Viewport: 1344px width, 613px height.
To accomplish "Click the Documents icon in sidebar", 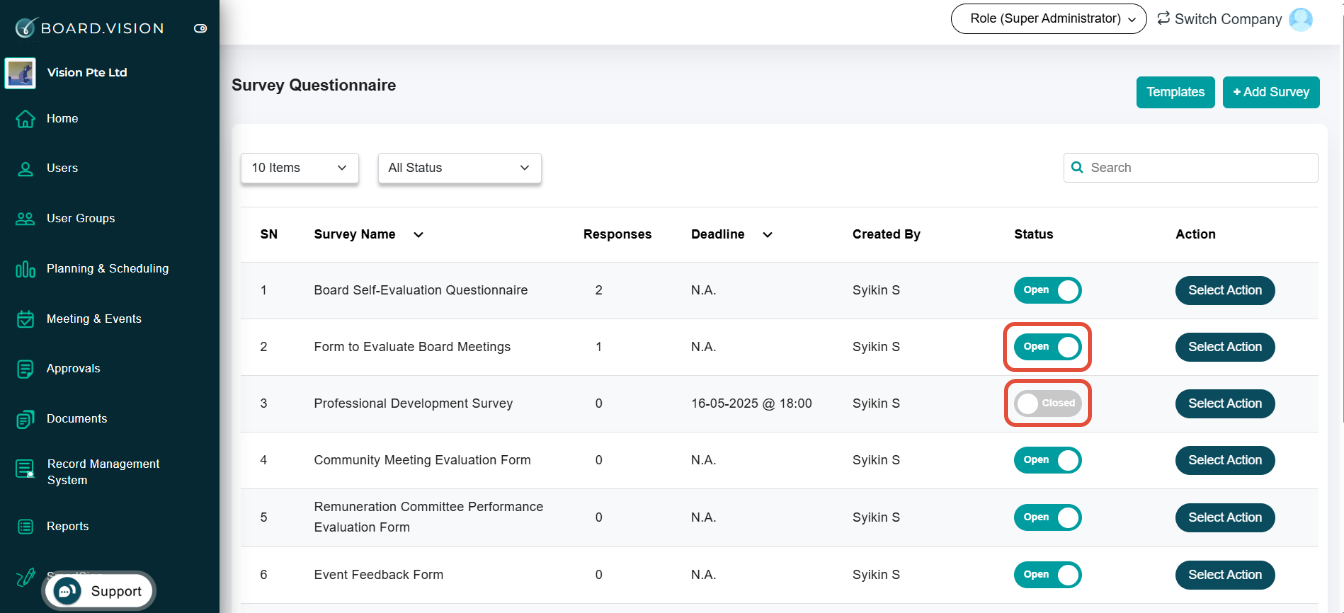I will click(x=26, y=419).
